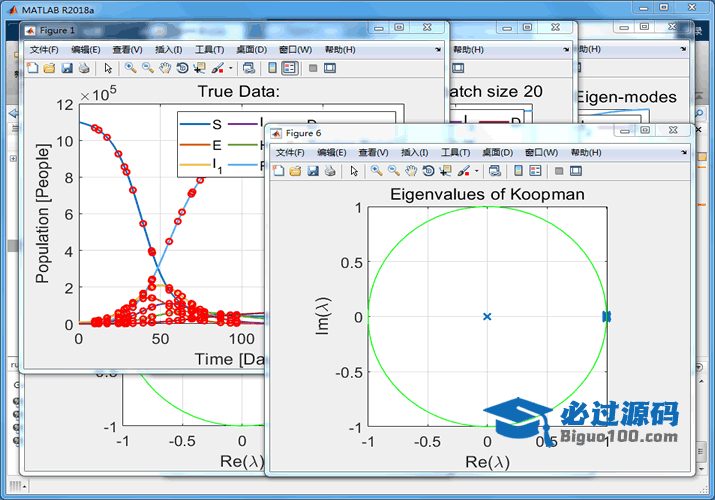
Task: Click dock arrow on Figure 1 menu bar
Action: (x=438, y=50)
